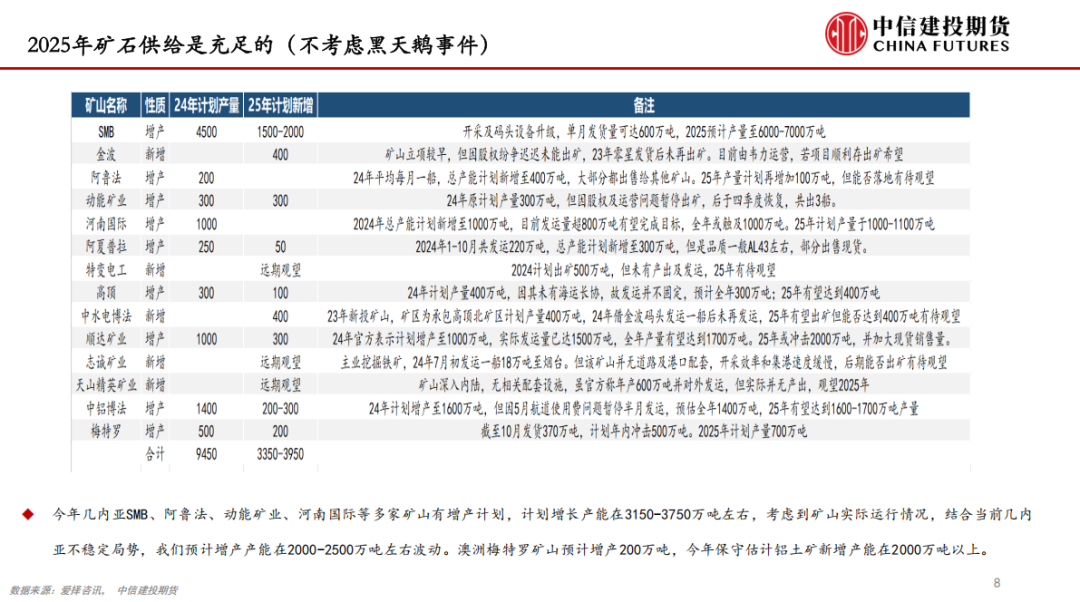Viewport: 1080px width, 602px height.
Task: Click the 25年计划新增 column header
Action: click(280, 105)
